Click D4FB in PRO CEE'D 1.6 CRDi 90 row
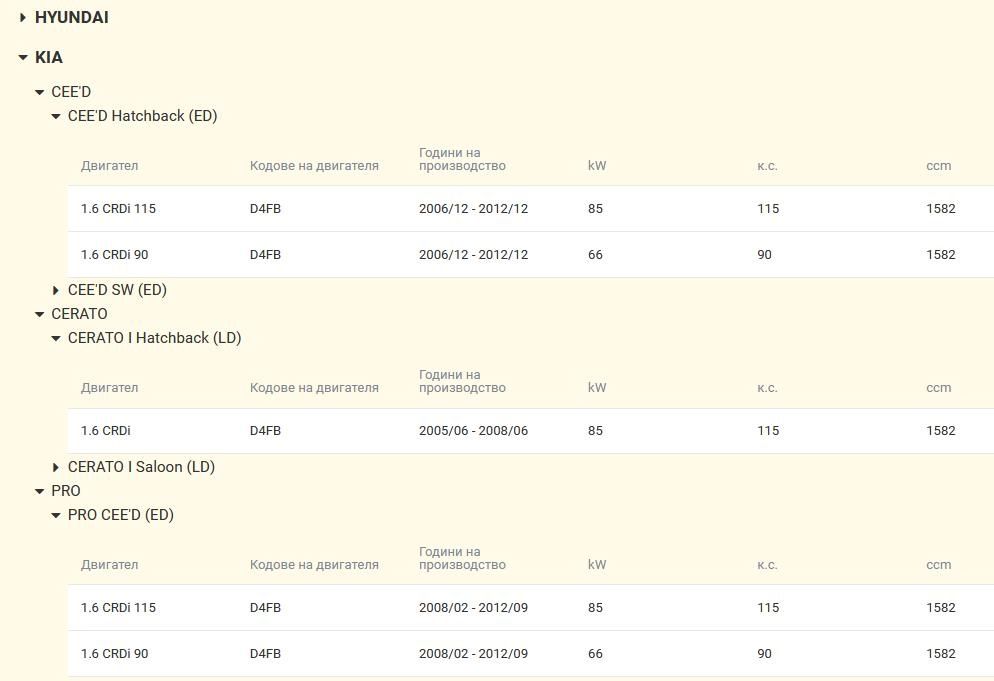The image size is (994, 681). [x=265, y=654]
